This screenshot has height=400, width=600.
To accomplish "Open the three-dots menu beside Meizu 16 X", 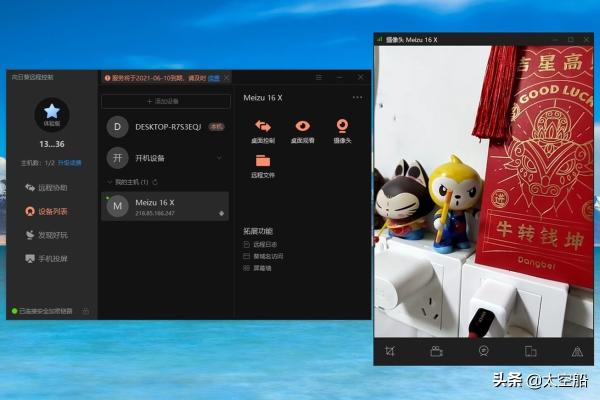I will click(x=357, y=98).
